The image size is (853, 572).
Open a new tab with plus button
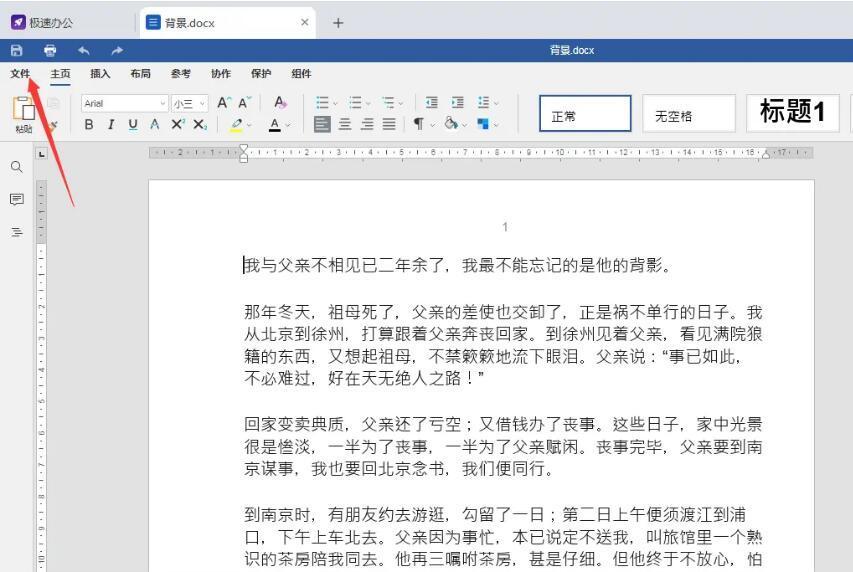point(338,23)
